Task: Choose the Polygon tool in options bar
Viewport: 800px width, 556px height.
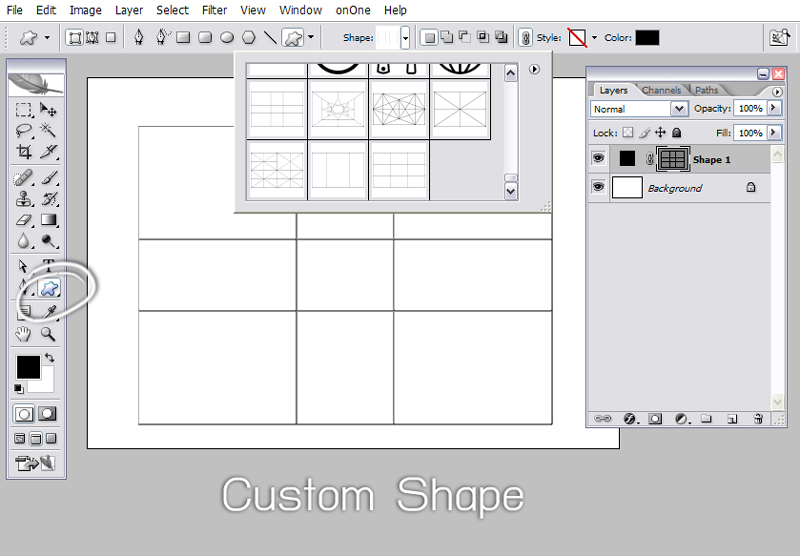Action: point(248,37)
